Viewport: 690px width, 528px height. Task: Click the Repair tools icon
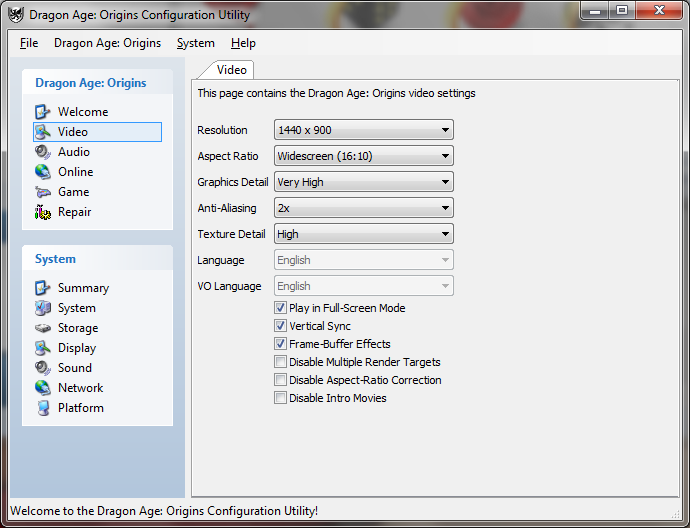[43, 212]
